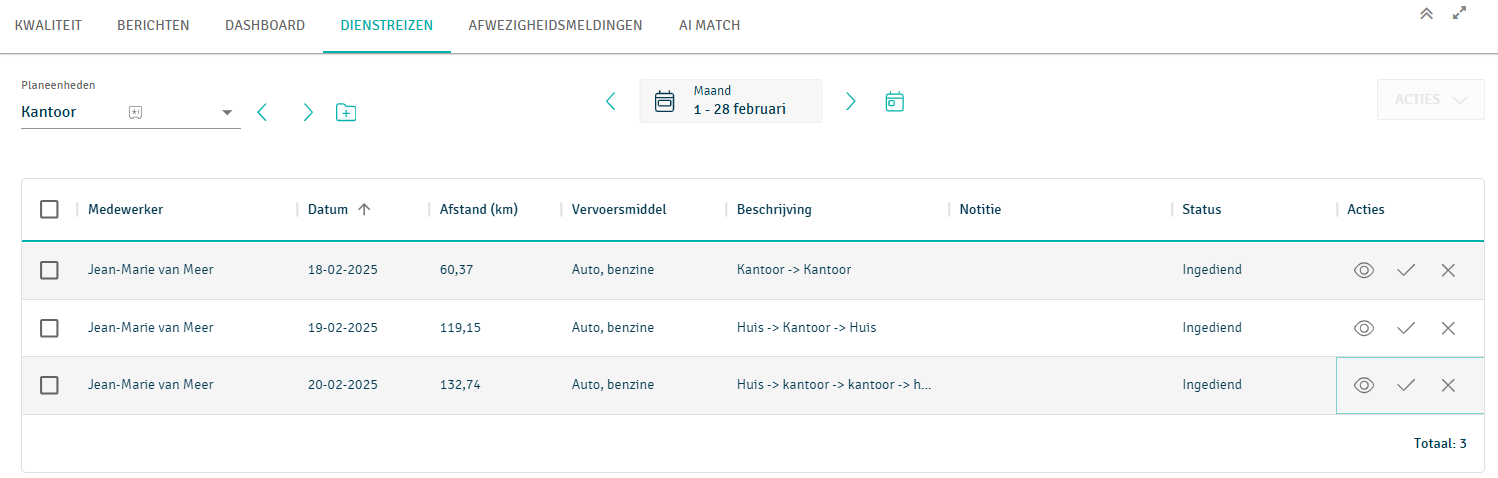
Task: Sort by the Datum column header
Action: pos(328,209)
